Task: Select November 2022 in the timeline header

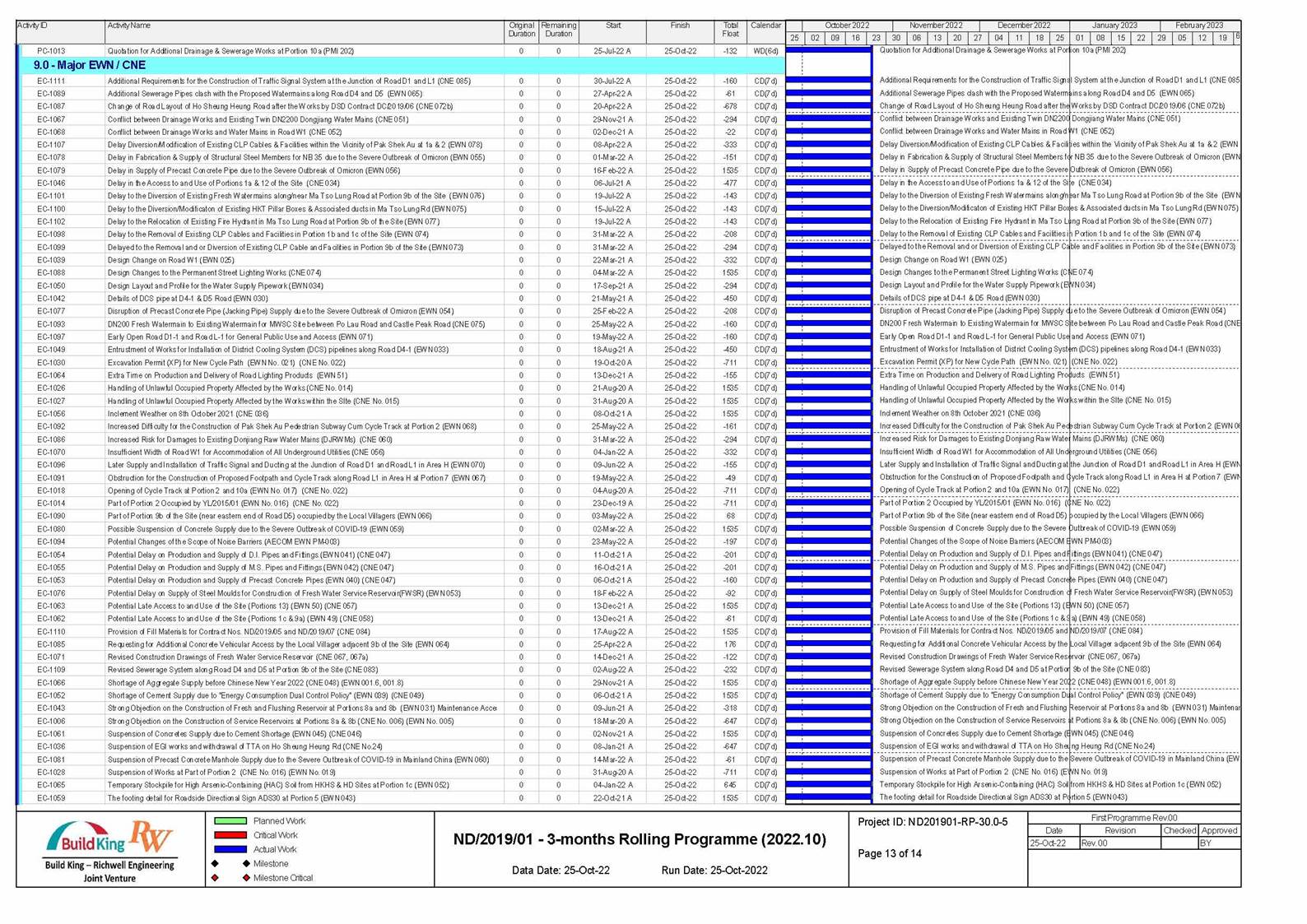Action: [936, 26]
